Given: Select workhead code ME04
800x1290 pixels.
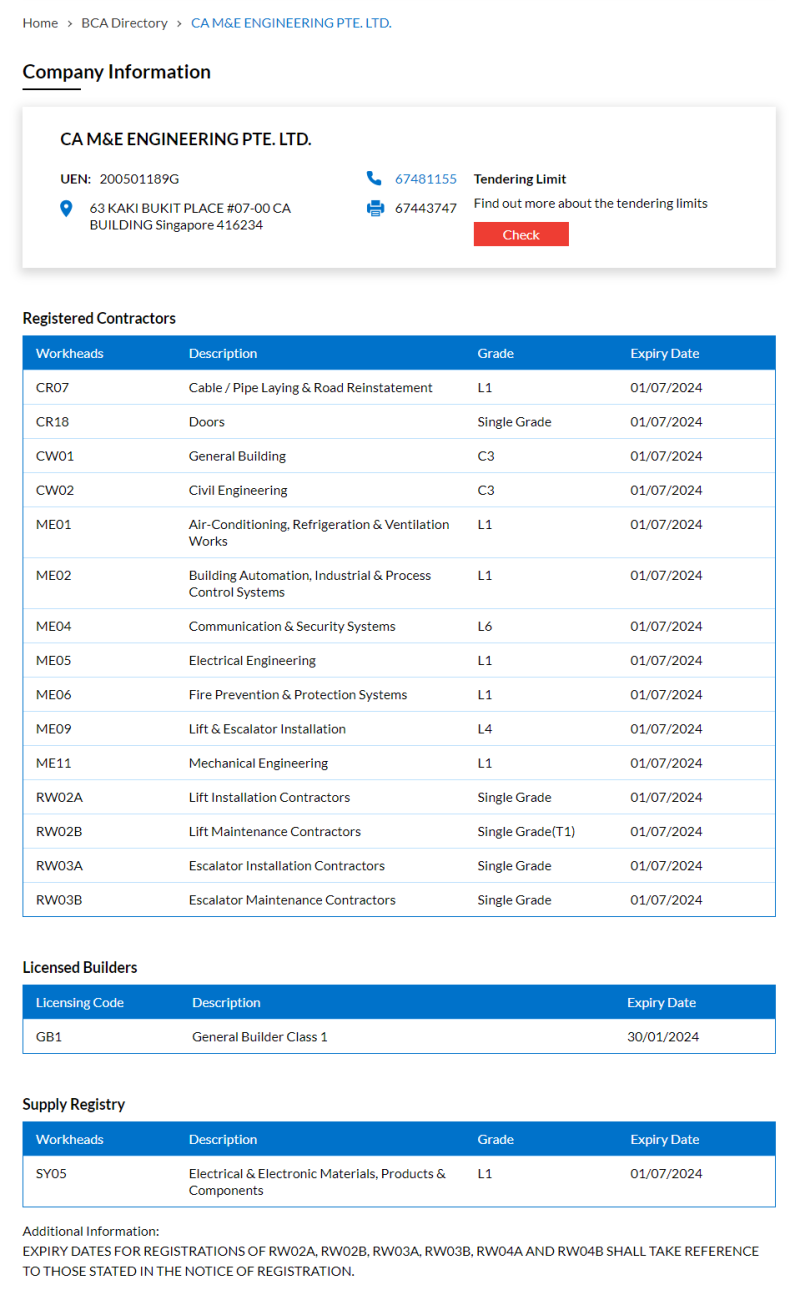Looking at the screenshot, I should pos(54,626).
